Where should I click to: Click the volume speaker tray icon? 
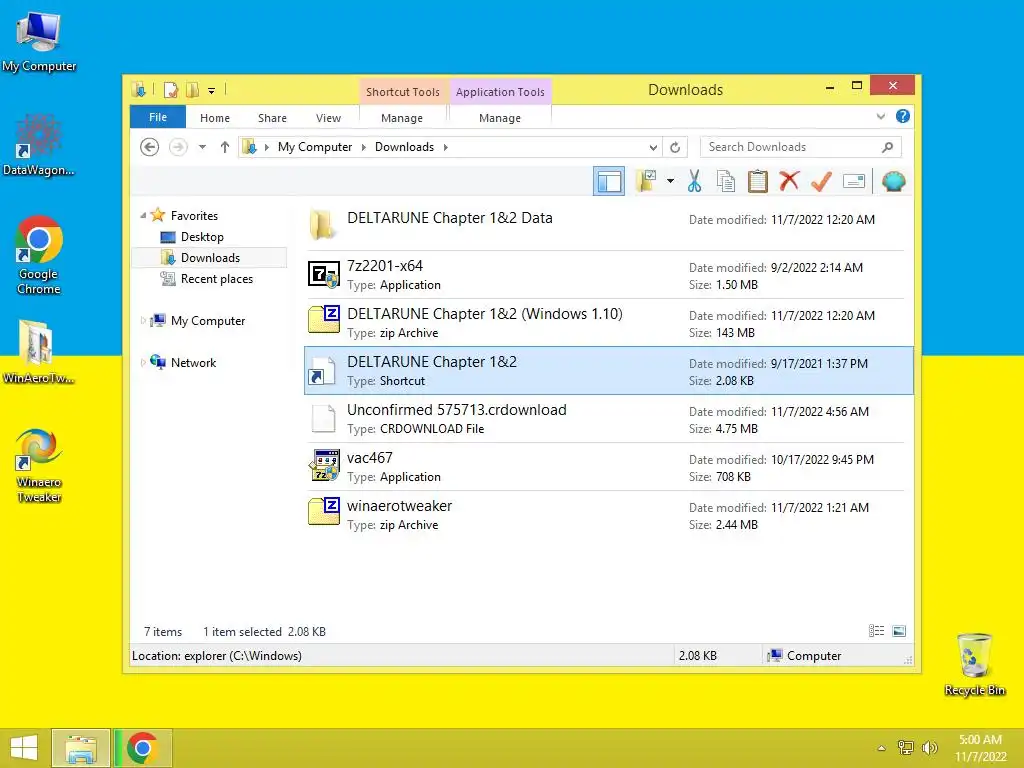(929, 748)
